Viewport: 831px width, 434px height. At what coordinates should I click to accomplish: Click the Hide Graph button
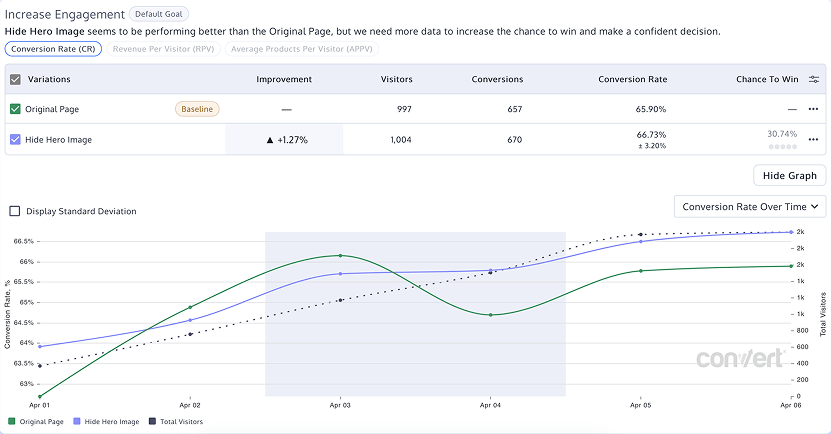click(x=789, y=175)
